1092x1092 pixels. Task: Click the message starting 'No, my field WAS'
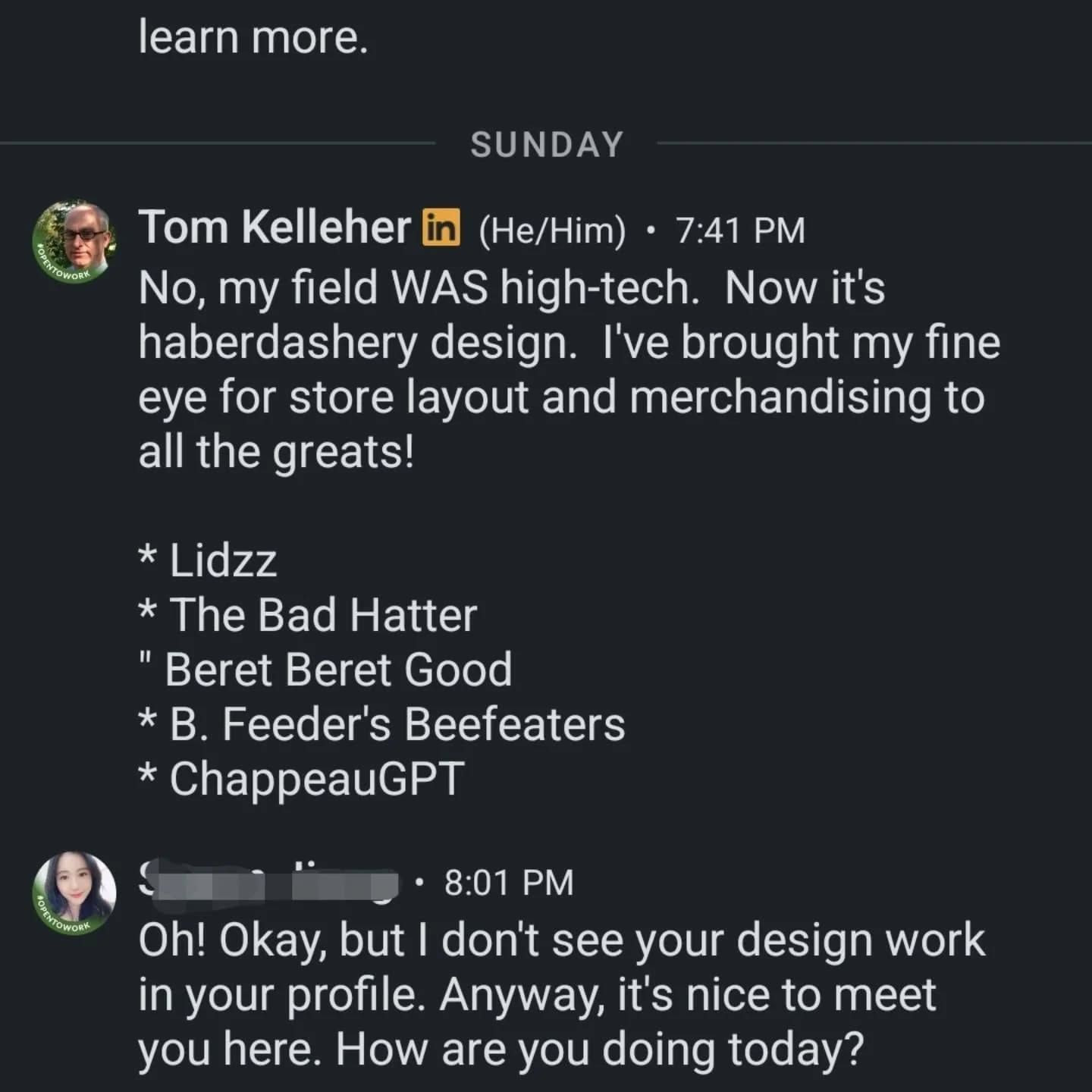[569, 369]
